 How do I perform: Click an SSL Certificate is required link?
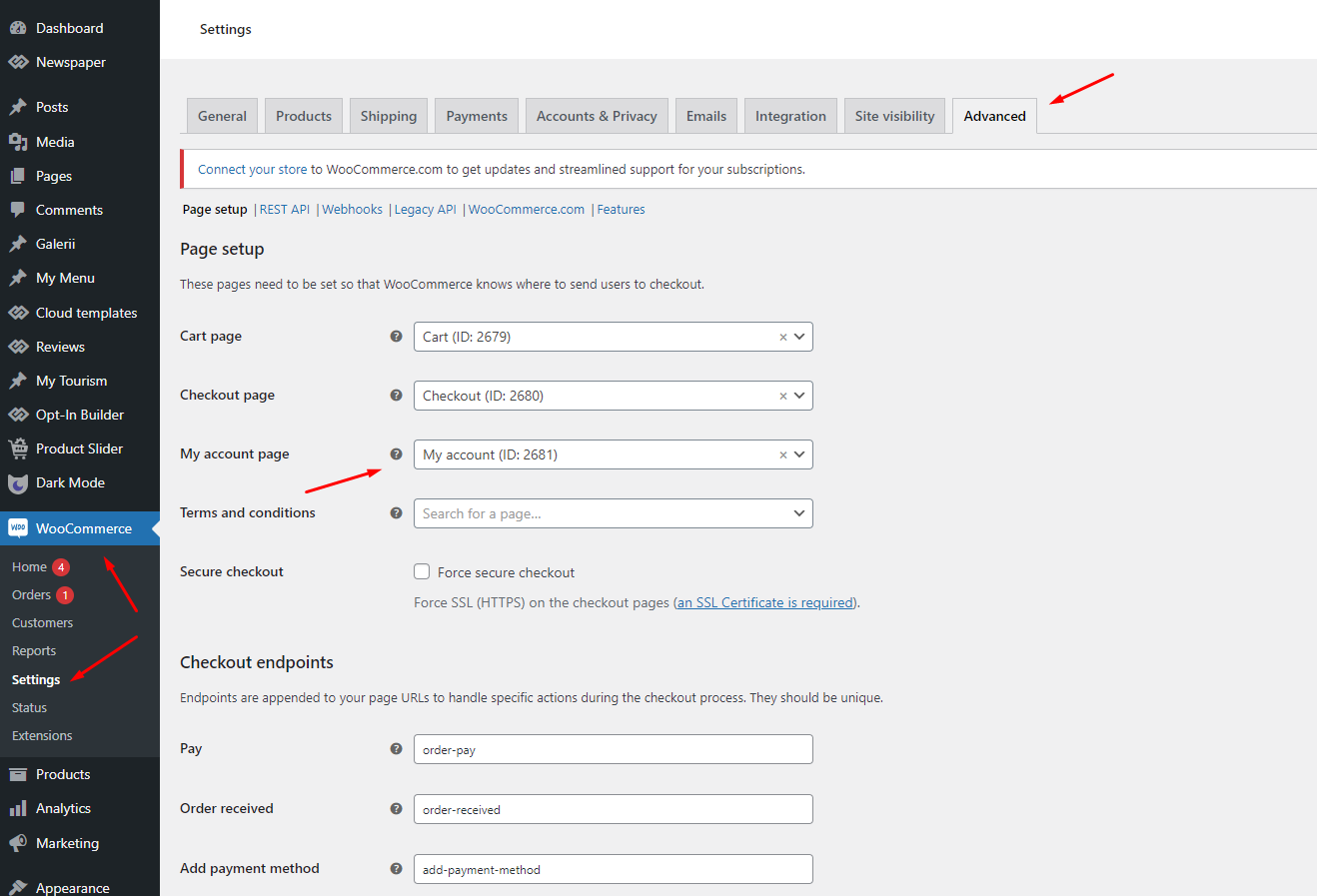(765, 603)
